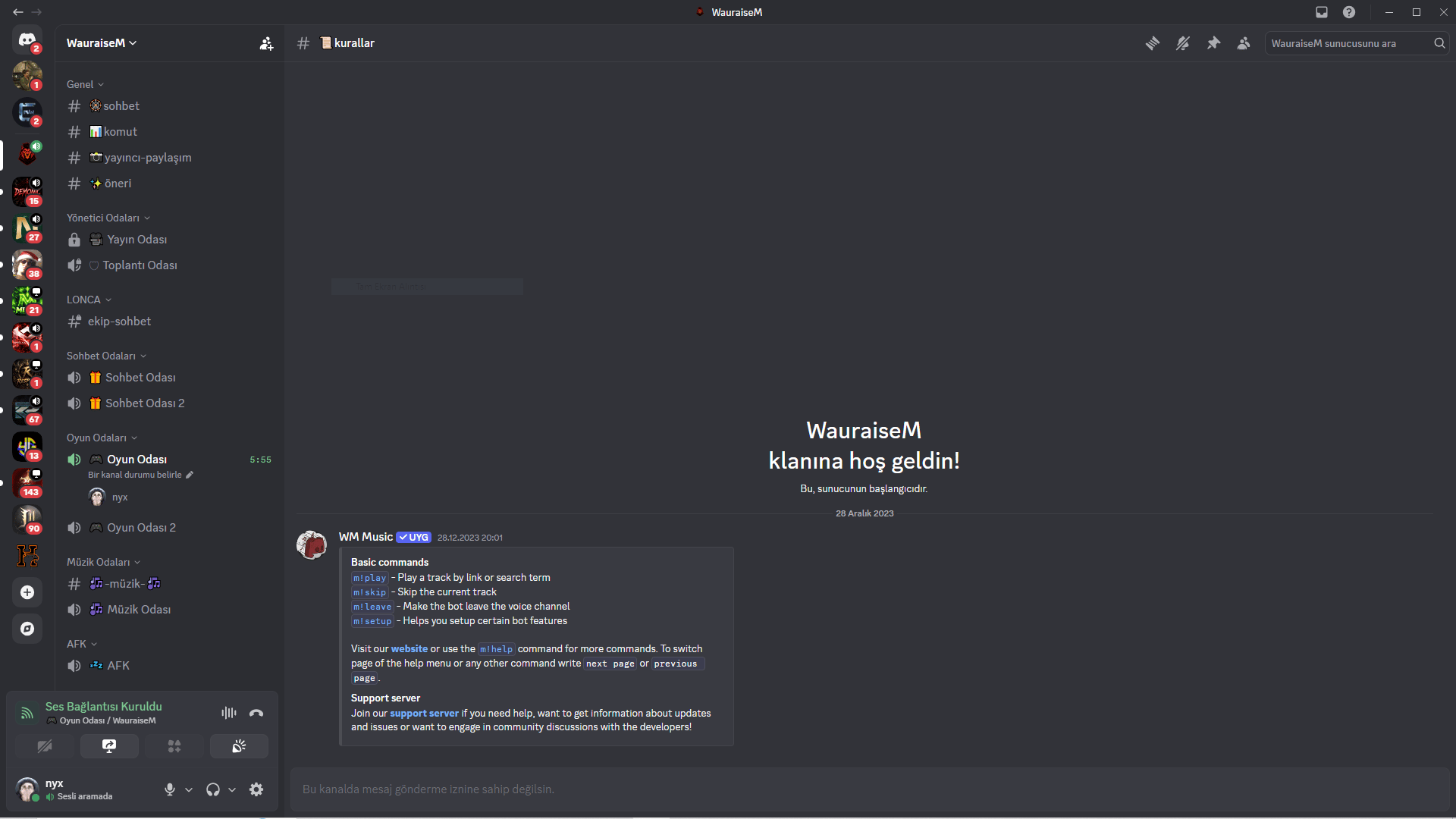Viewport: 1456px width, 819px height.
Task: Open Discord direct messages home
Action: [x=27, y=39]
